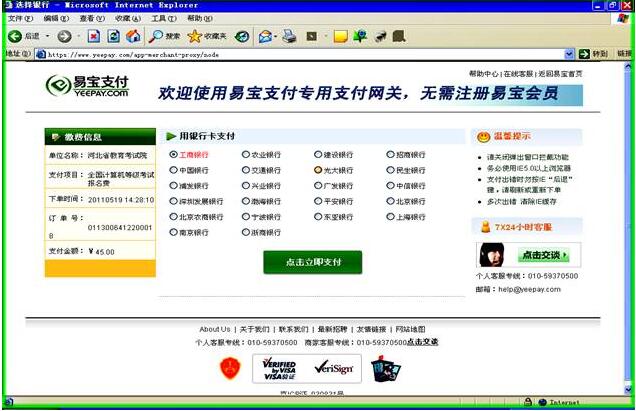Click the Refresh page icon
This screenshot has width=636, height=411.
pos(113,36)
